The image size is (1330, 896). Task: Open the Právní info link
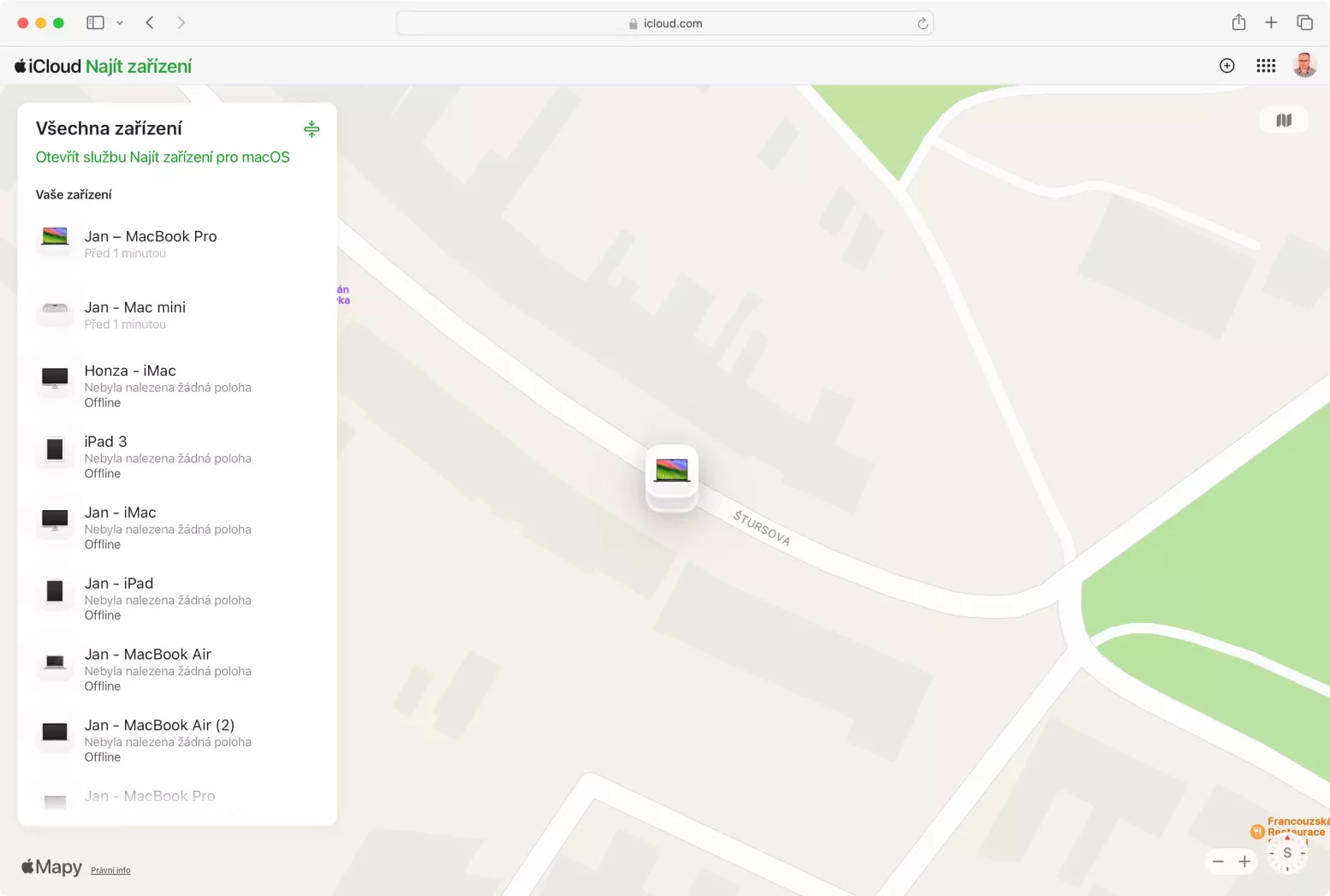(110, 870)
